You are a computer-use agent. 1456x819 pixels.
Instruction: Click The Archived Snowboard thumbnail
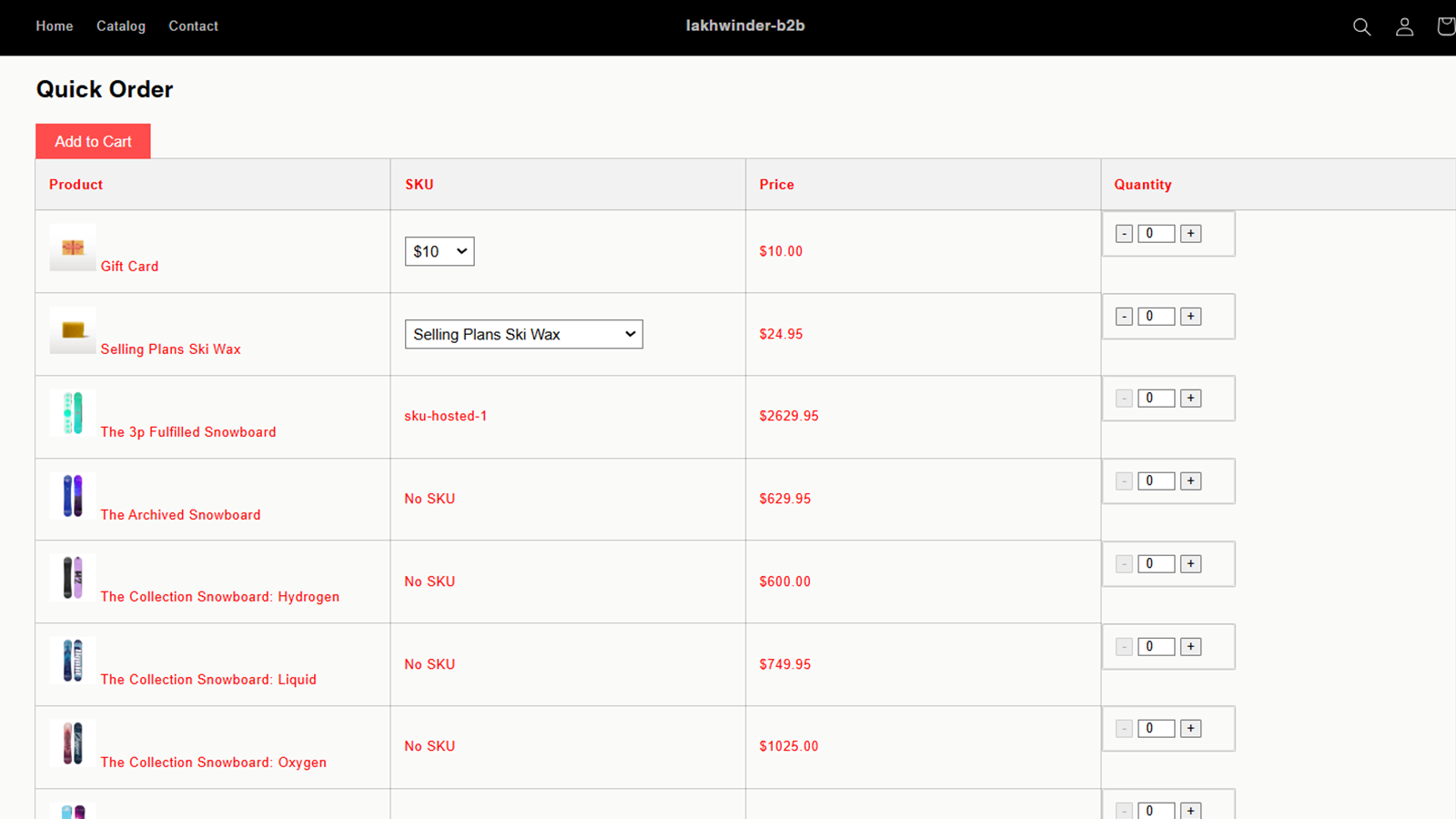[x=72, y=496]
